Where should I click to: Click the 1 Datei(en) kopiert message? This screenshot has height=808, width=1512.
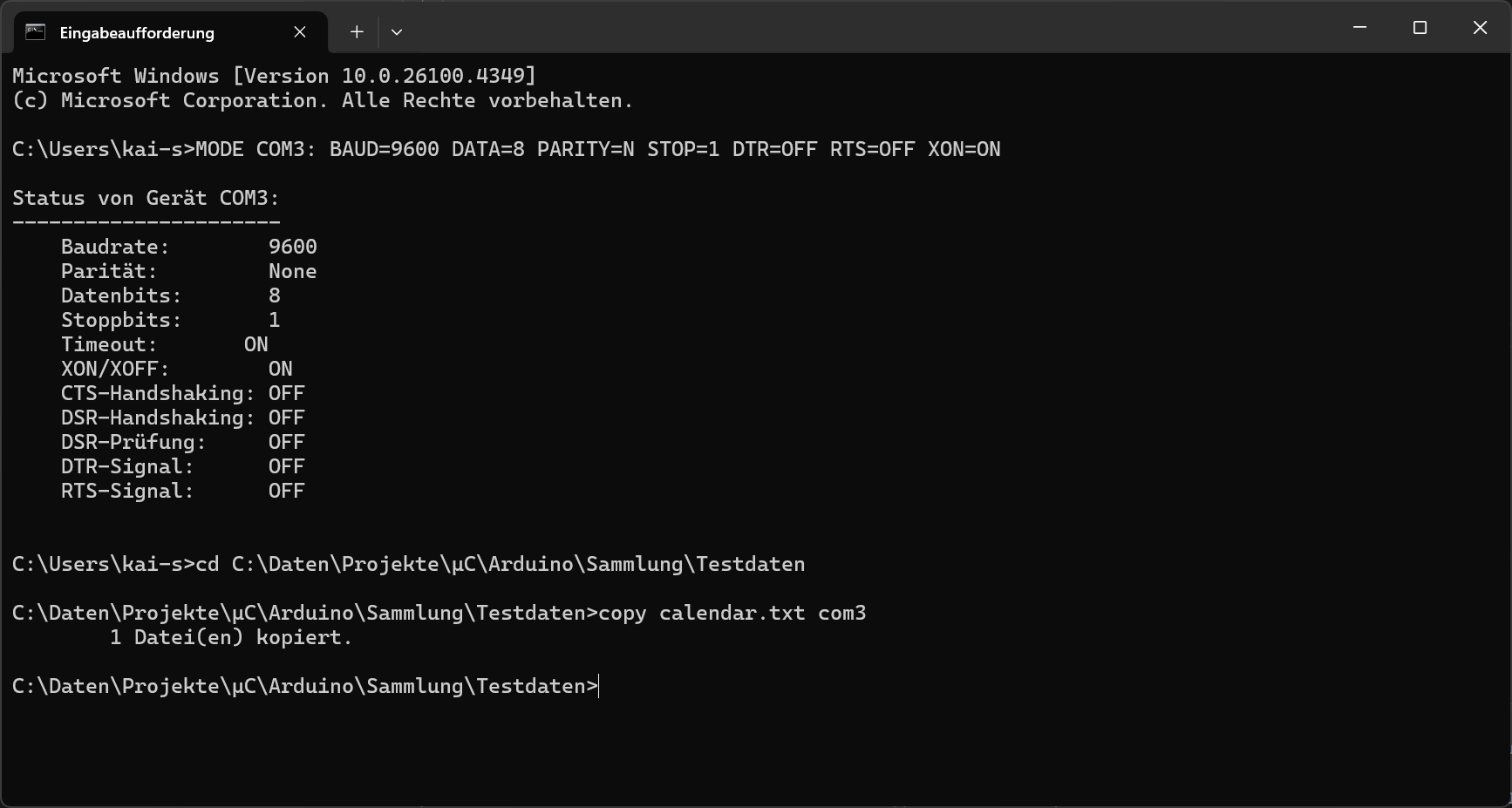click(x=231, y=637)
